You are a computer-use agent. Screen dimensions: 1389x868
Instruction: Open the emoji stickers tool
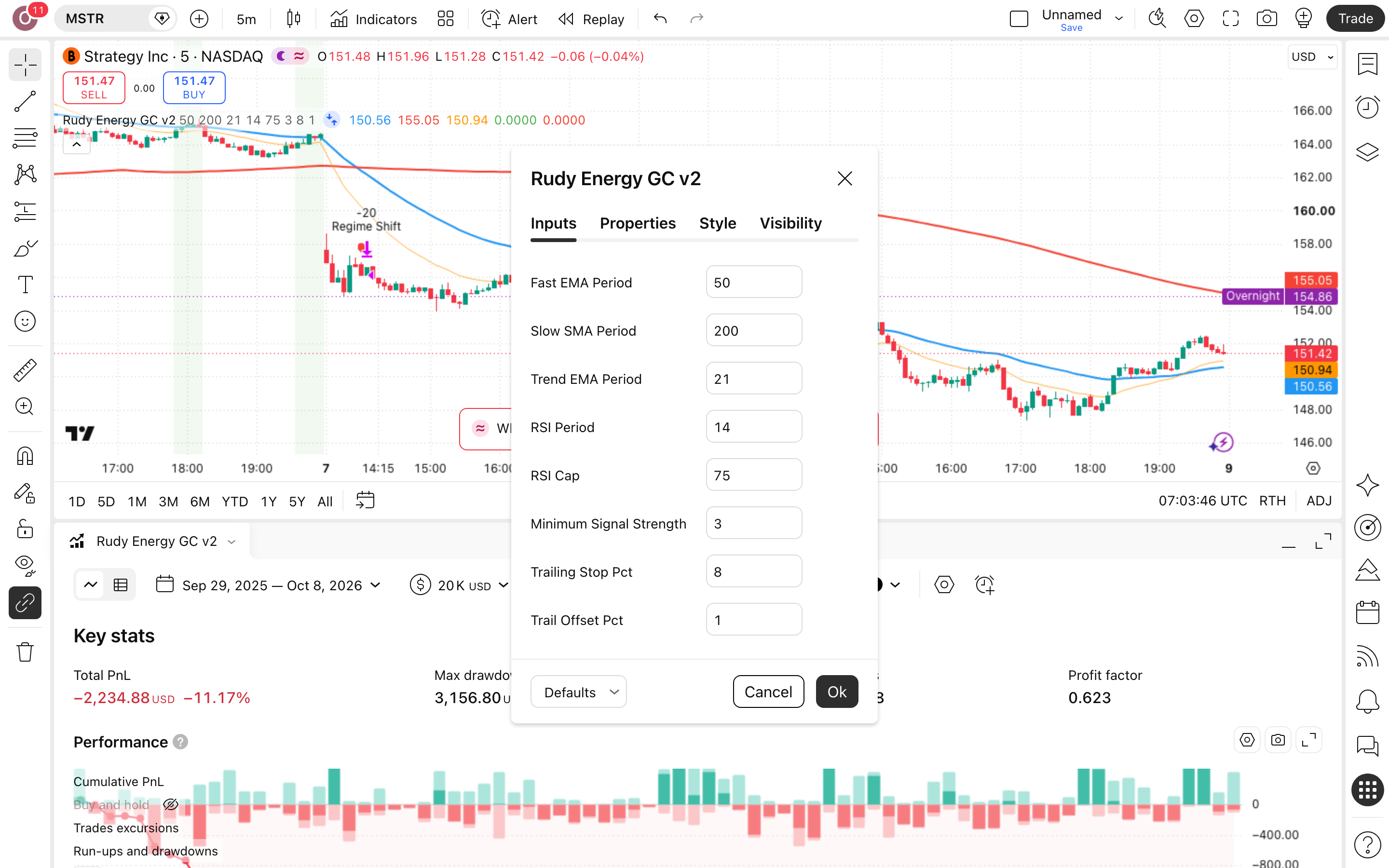tap(25, 322)
